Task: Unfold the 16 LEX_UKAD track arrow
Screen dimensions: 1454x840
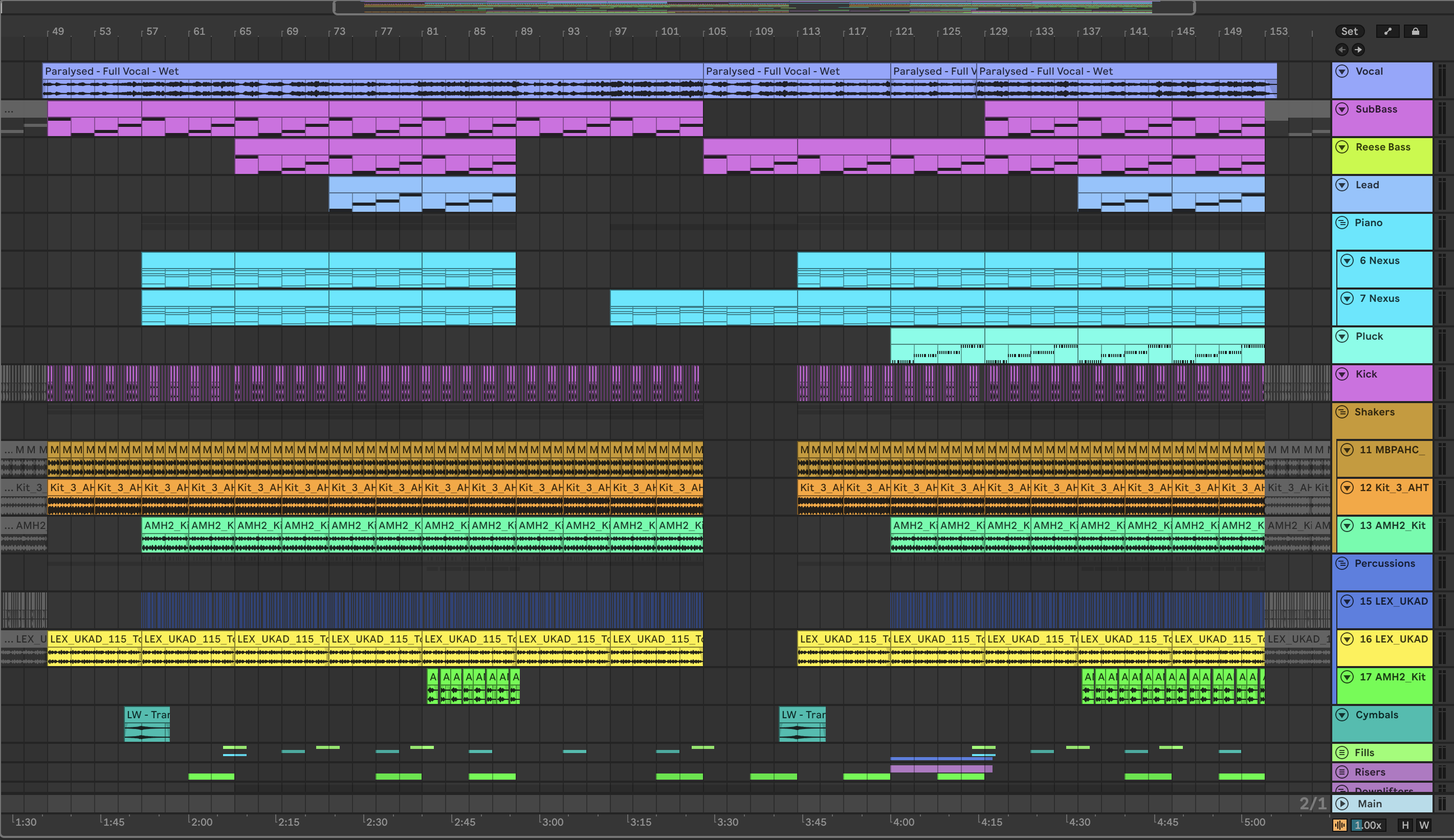Action: click(x=1347, y=639)
